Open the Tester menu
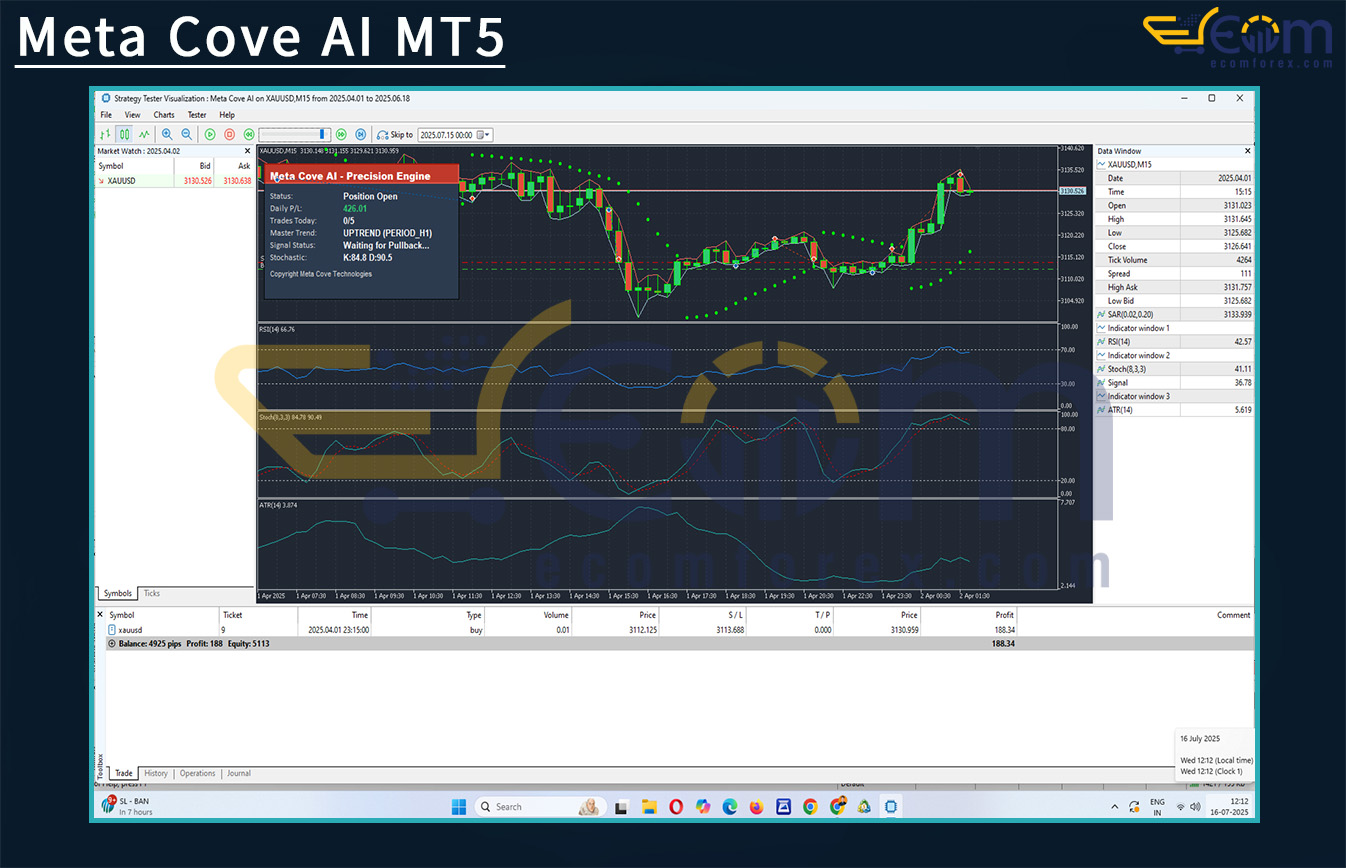The image size is (1346, 868). (x=197, y=115)
